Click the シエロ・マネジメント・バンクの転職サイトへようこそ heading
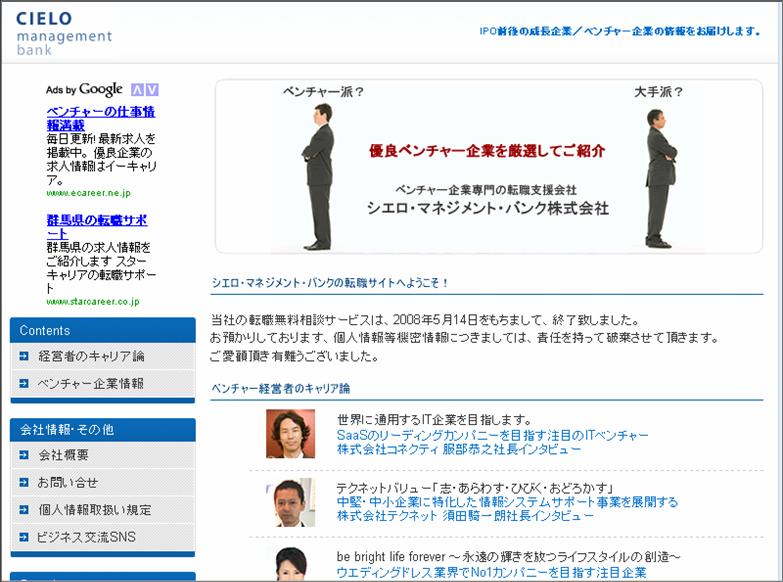The width and height of the screenshot is (783, 582). pos(330,283)
